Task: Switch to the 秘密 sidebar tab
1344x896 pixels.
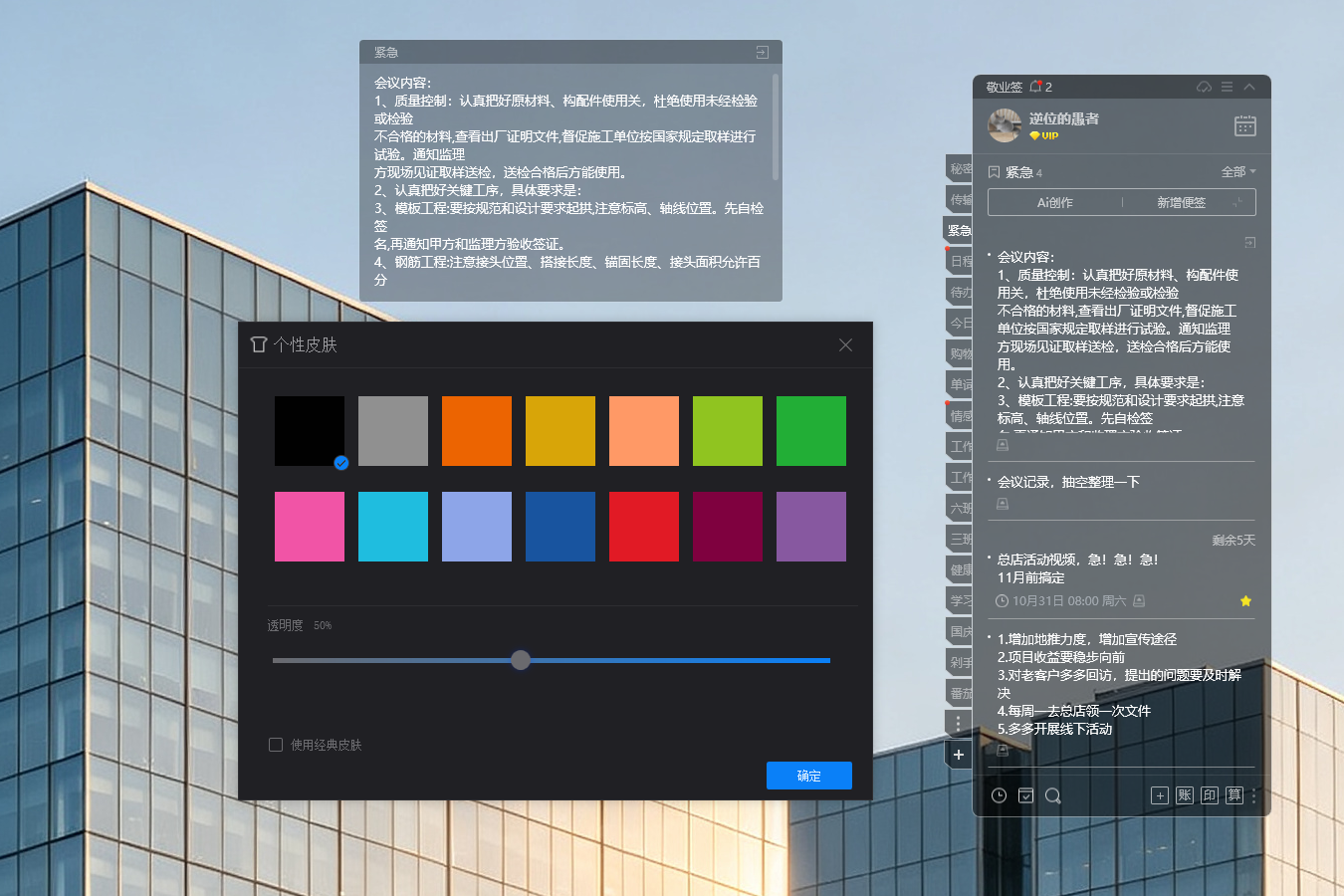Action: click(x=960, y=169)
